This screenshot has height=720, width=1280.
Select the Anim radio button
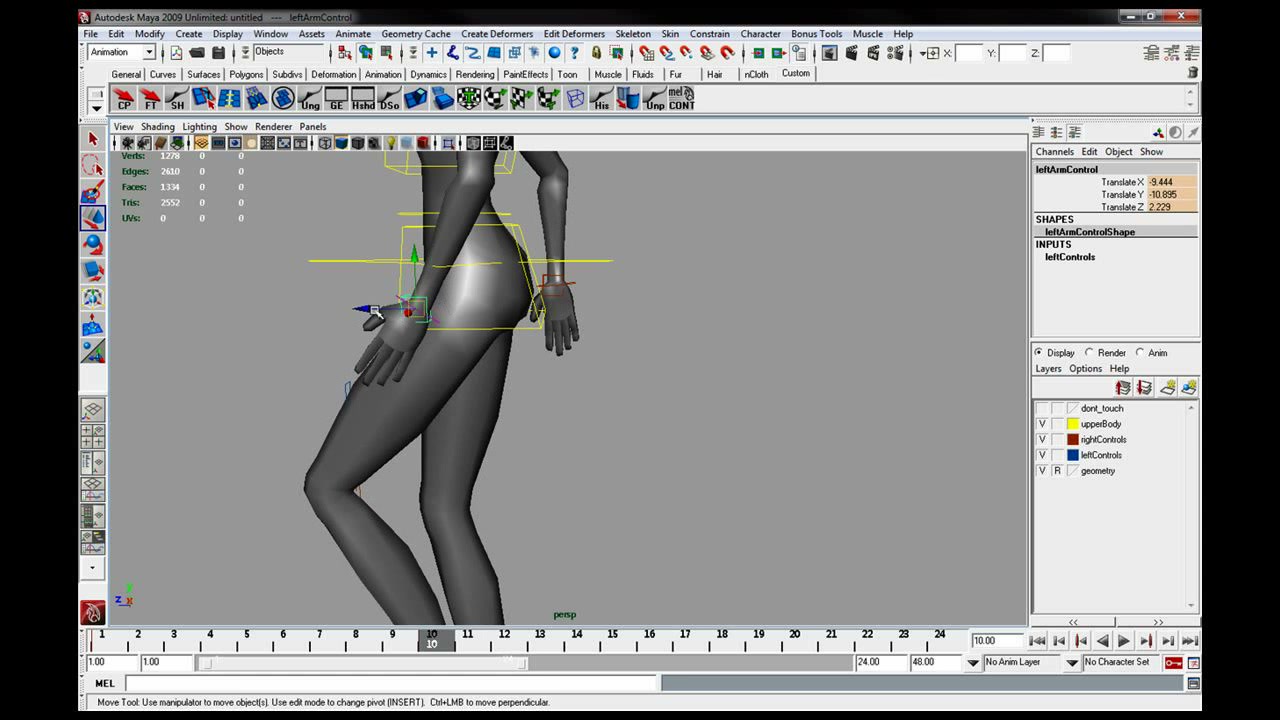[x=1139, y=352]
